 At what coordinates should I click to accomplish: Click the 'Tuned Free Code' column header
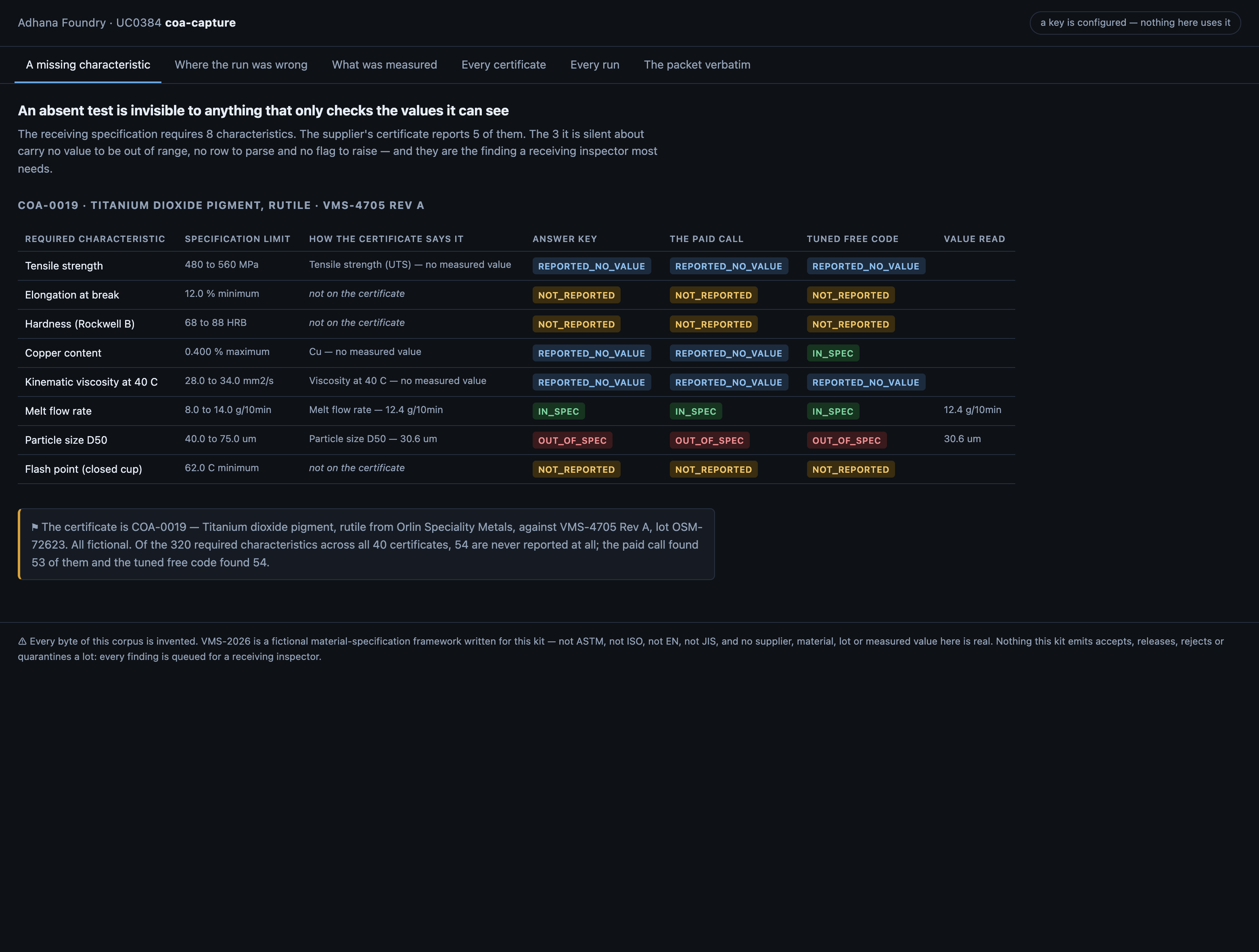click(852, 239)
